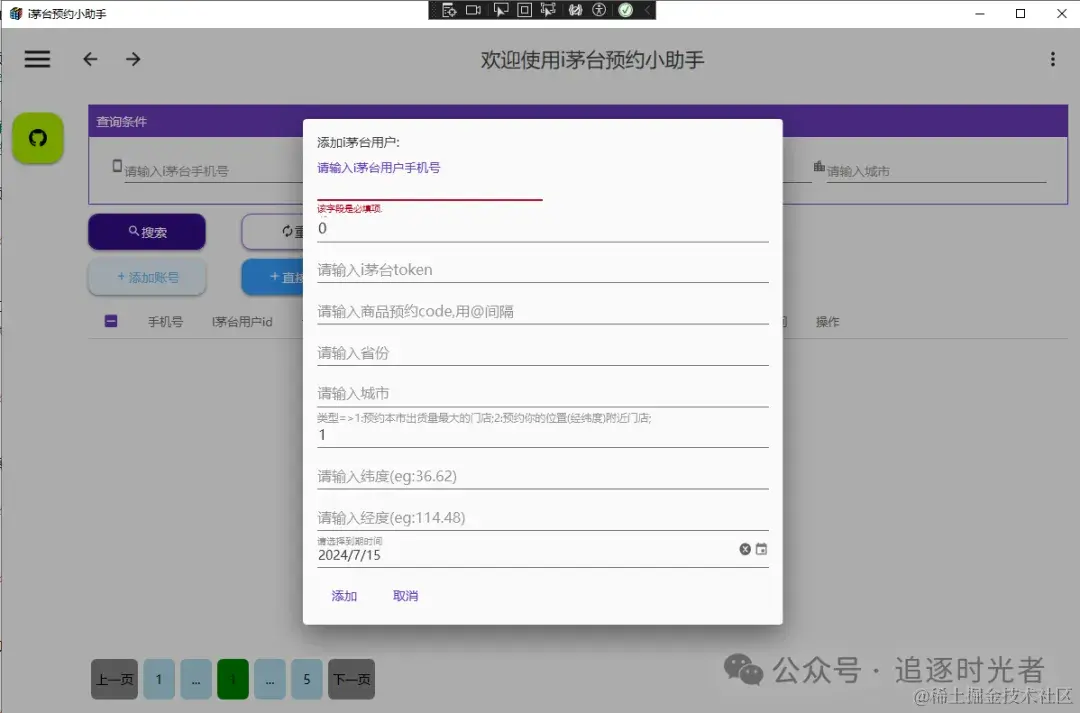Select the screen recorder camera icon
The image size is (1080, 713).
click(474, 11)
